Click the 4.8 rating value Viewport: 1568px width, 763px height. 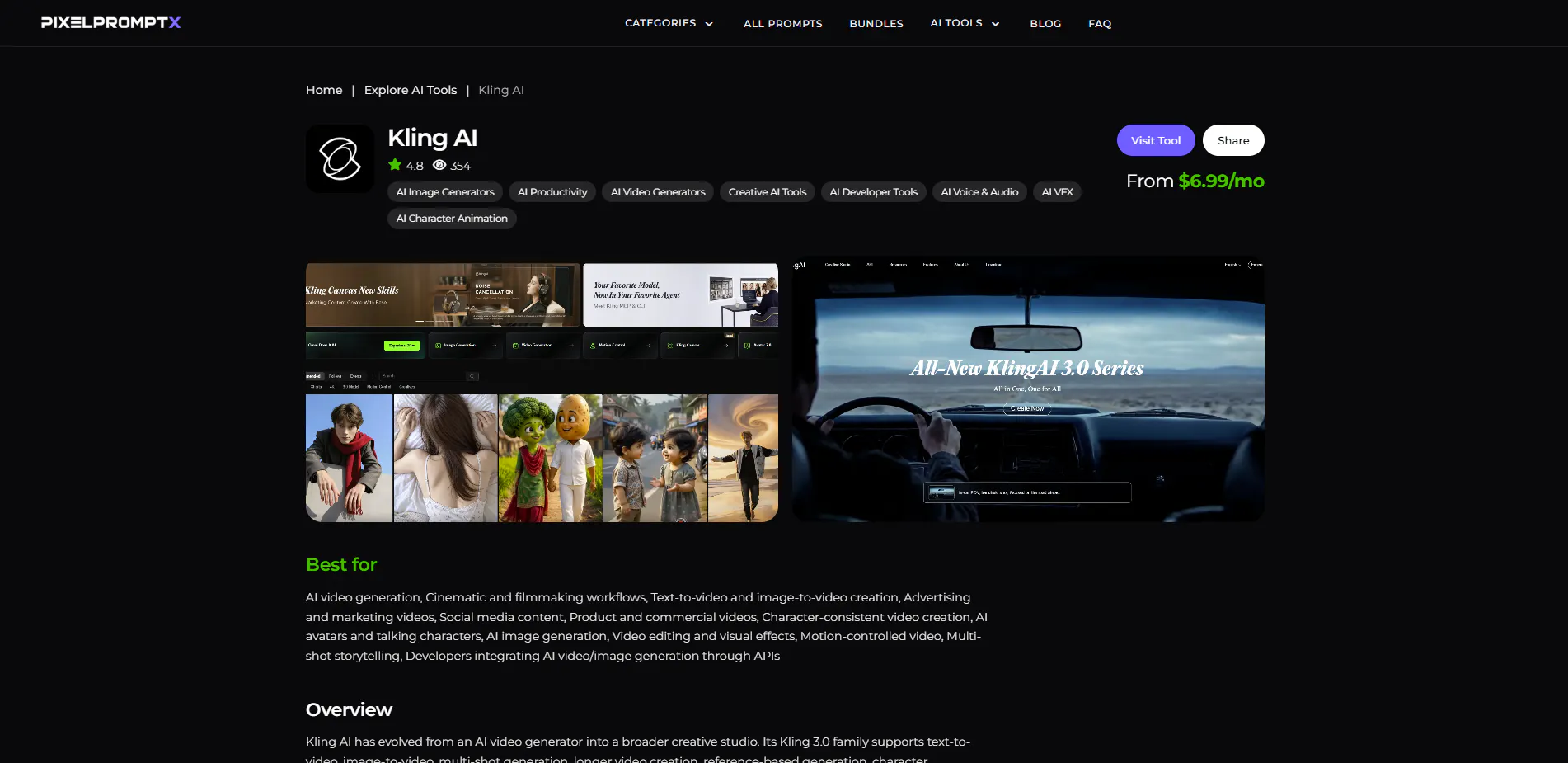(415, 166)
